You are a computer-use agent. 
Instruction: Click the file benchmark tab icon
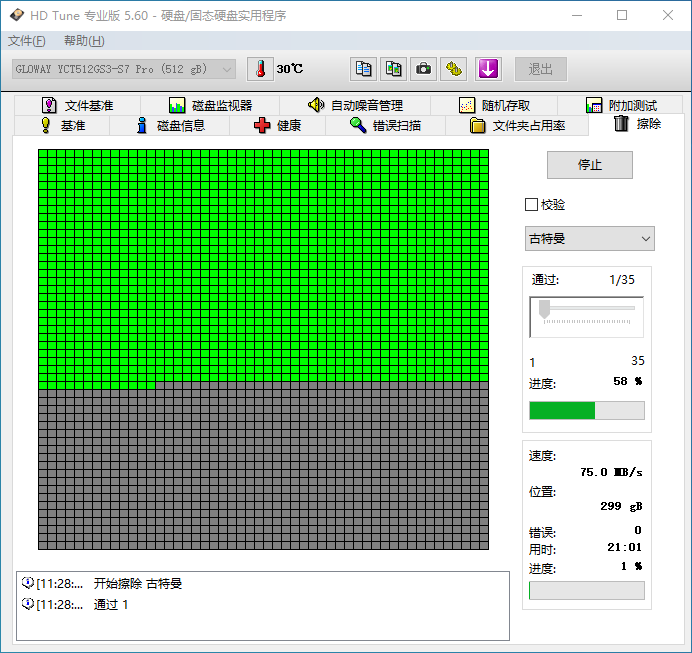[x=49, y=105]
